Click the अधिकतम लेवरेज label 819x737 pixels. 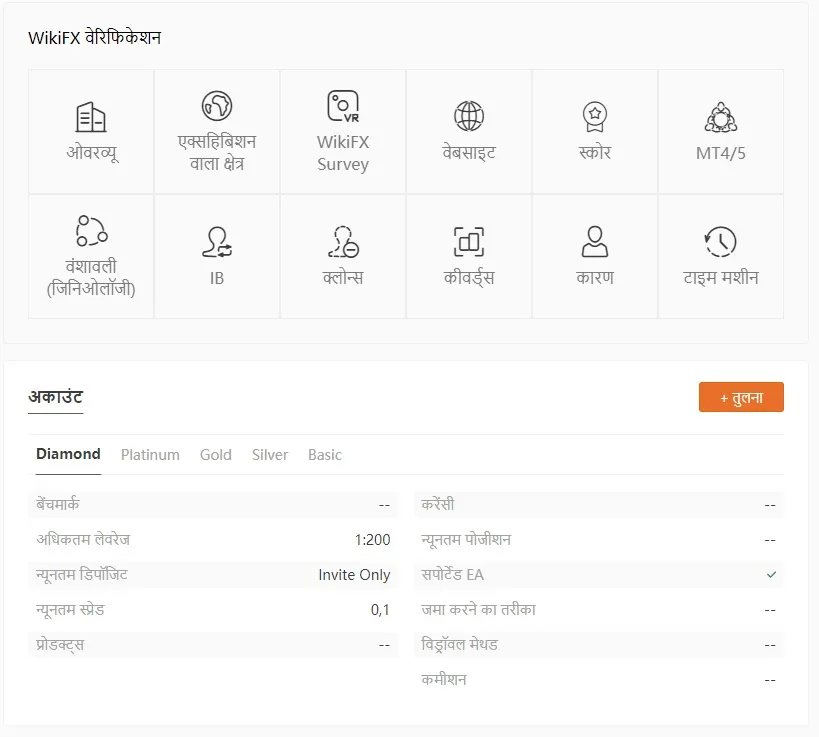click(83, 540)
